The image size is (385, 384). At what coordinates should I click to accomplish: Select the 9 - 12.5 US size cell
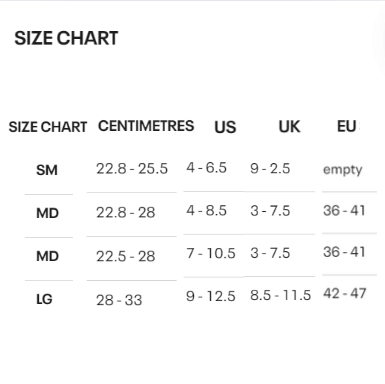(211, 296)
